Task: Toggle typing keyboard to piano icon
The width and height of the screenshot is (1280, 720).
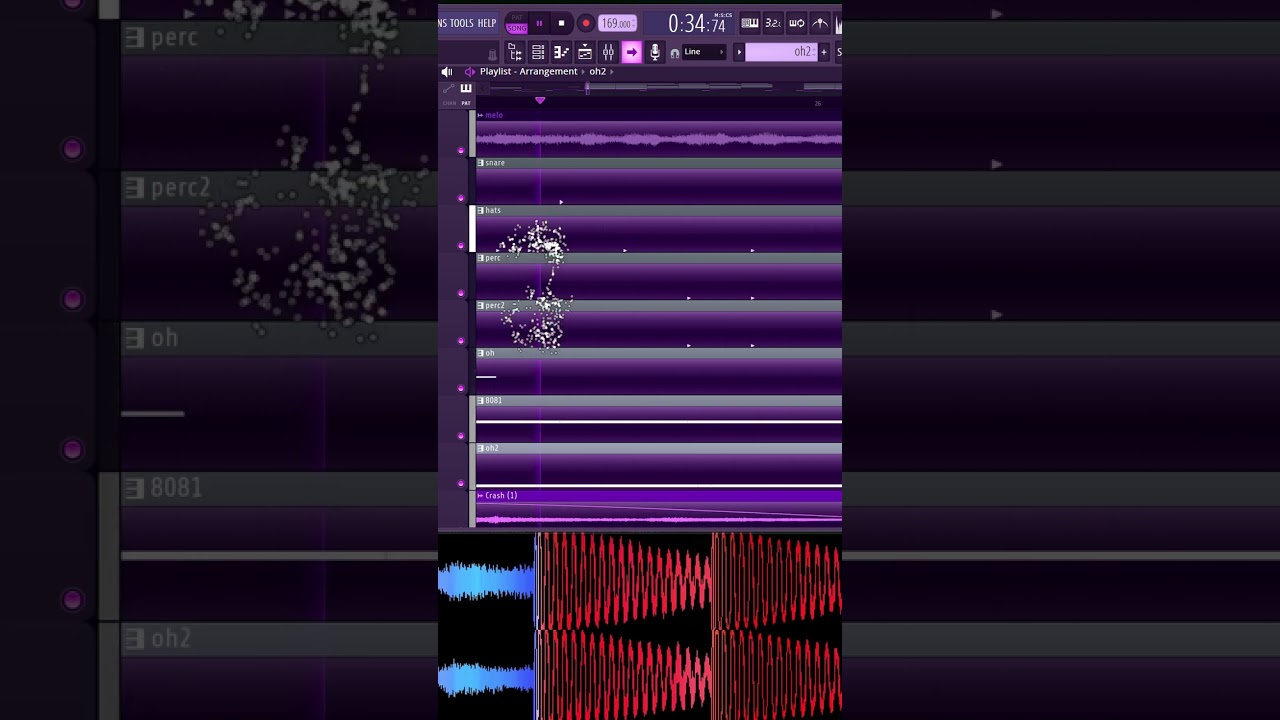Action: [749, 23]
